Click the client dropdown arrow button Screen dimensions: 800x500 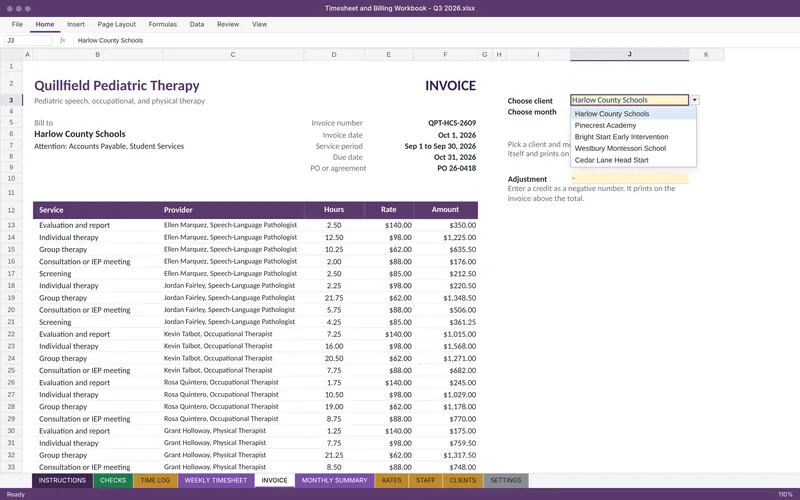(695, 101)
